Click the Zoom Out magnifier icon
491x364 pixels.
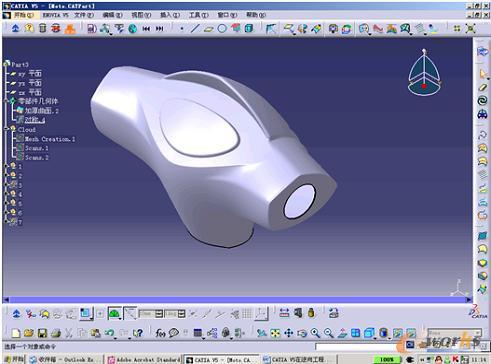point(328,333)
